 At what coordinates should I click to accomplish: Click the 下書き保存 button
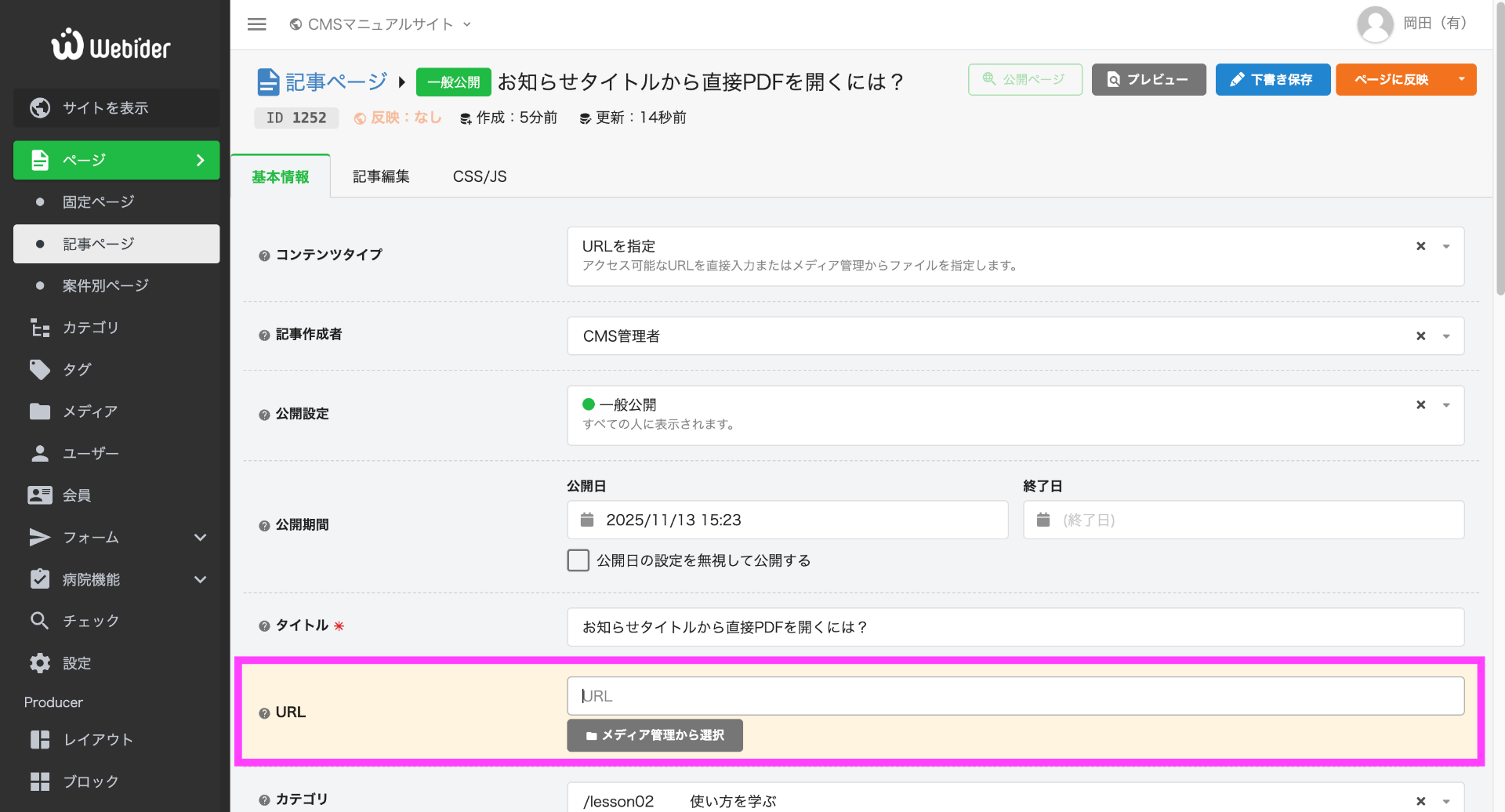coord(1272,79)
